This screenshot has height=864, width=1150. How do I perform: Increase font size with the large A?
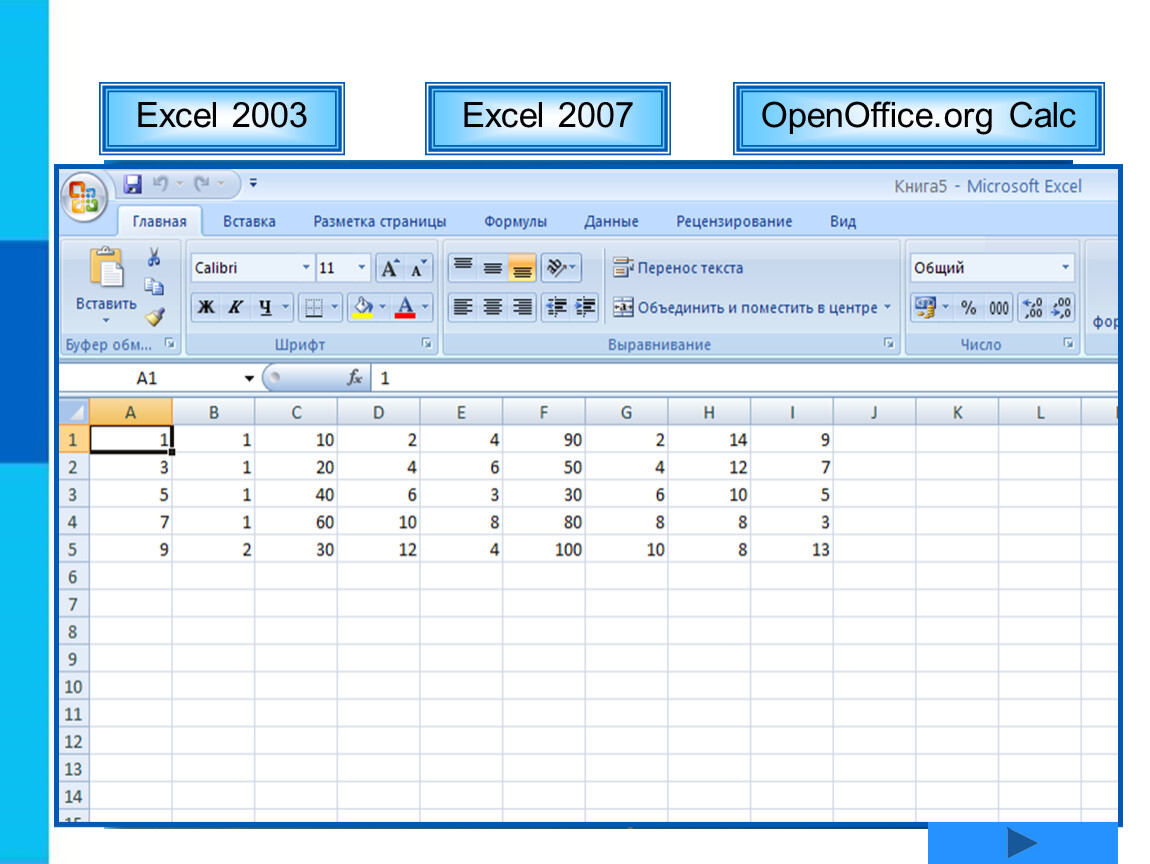click(390, 268)
